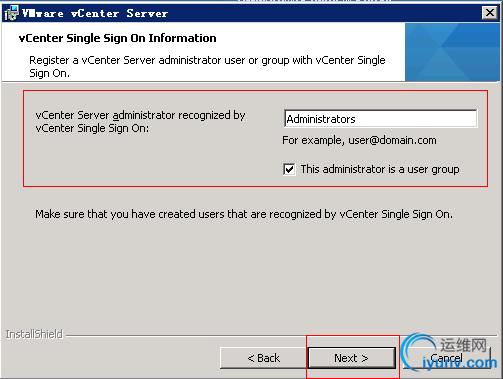The height and width of the screenshot is (379, 503).
Task: Uncheck 'This administrator is a user group'
Action: tap(289, 169)
